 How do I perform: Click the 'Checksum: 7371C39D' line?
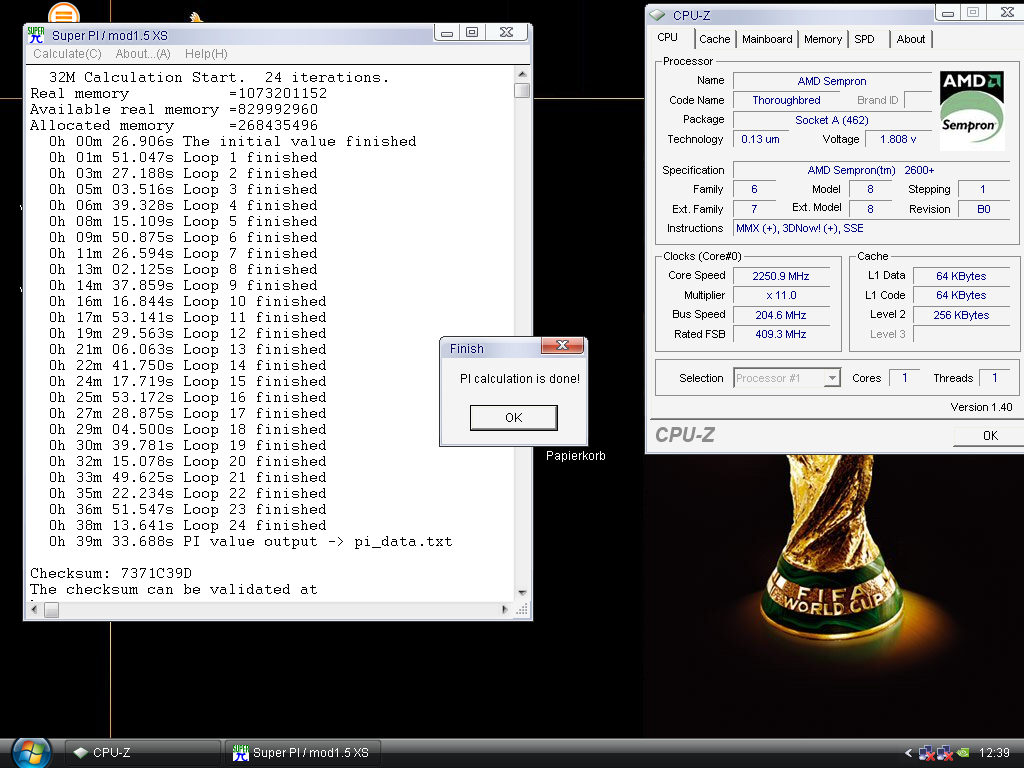pyautogui.click(x=111, y=573)
